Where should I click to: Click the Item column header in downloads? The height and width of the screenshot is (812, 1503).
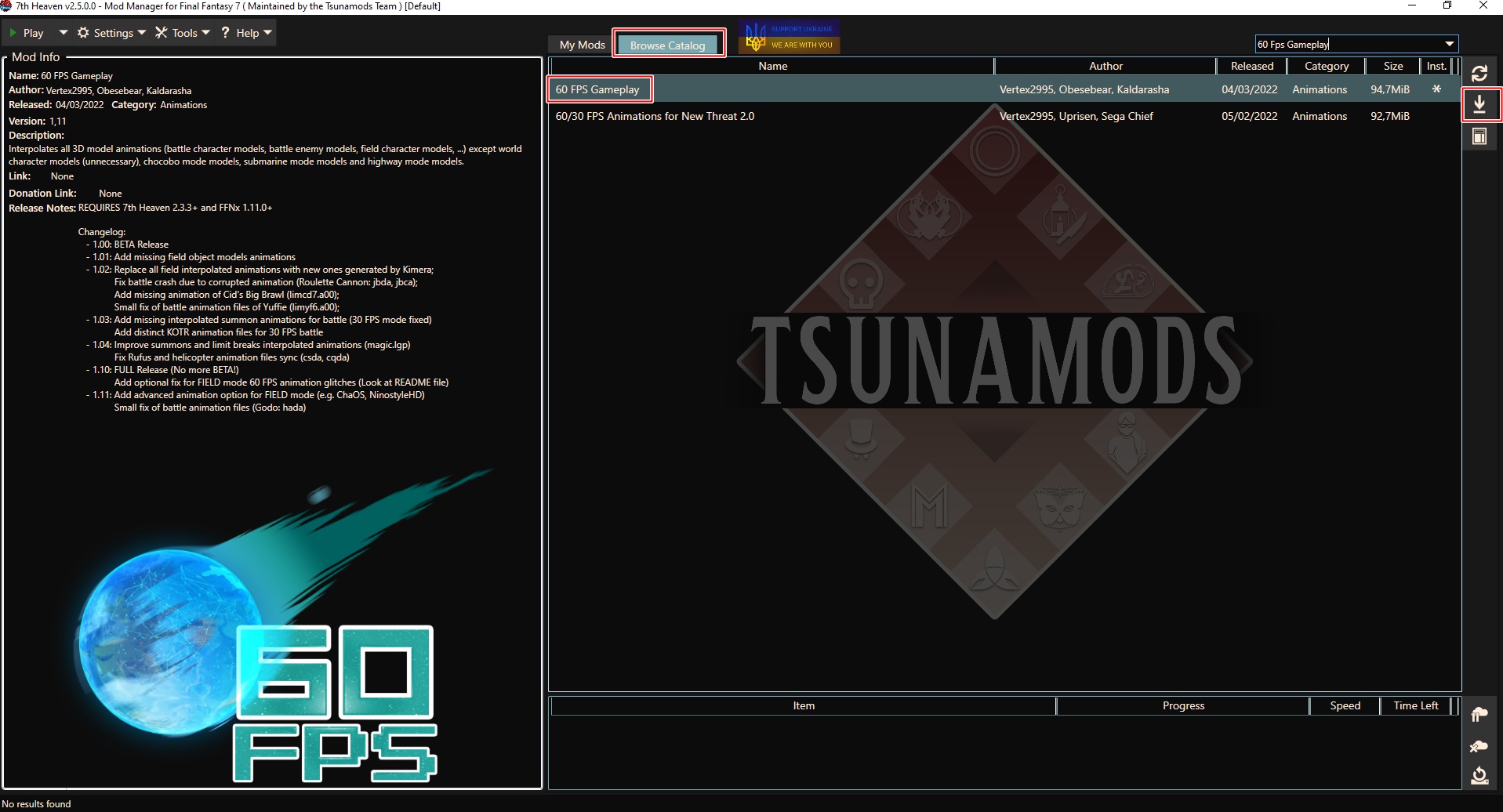[x=804, y=705]
